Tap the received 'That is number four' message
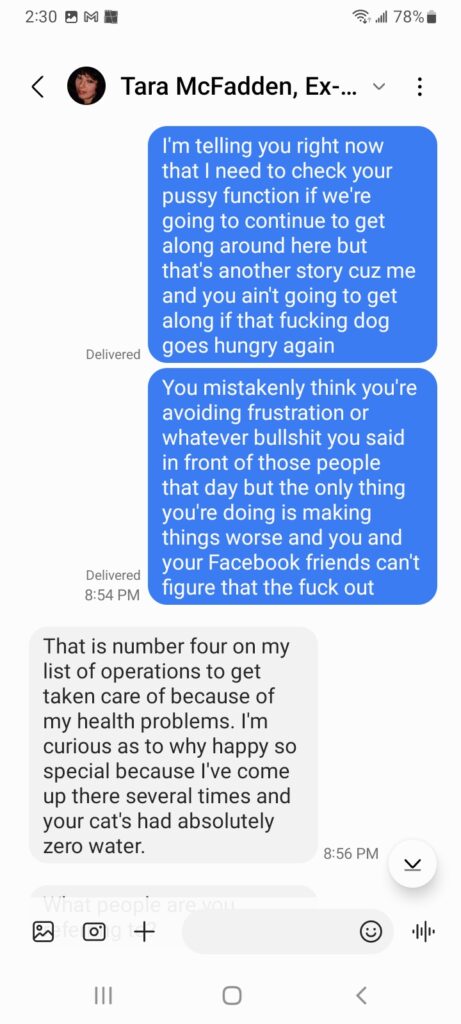461x1024 pixels. pos(174,745)
